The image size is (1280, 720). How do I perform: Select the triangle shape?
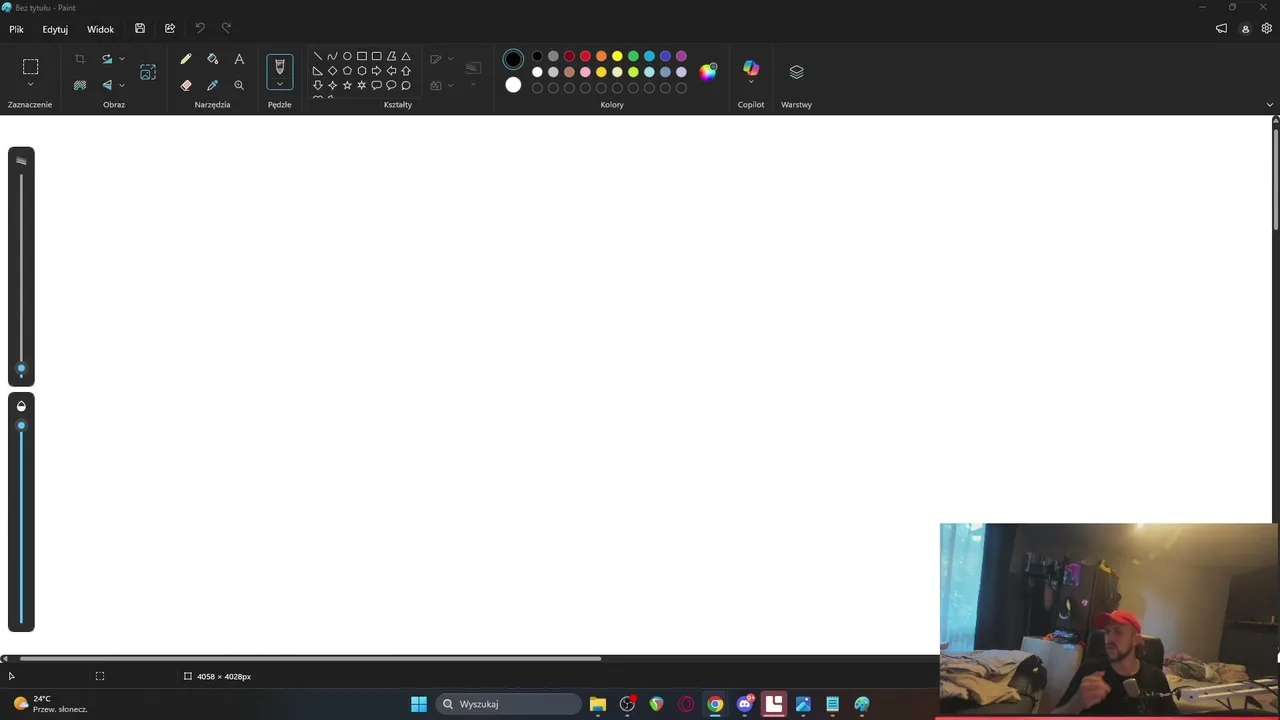coord(406,56)
